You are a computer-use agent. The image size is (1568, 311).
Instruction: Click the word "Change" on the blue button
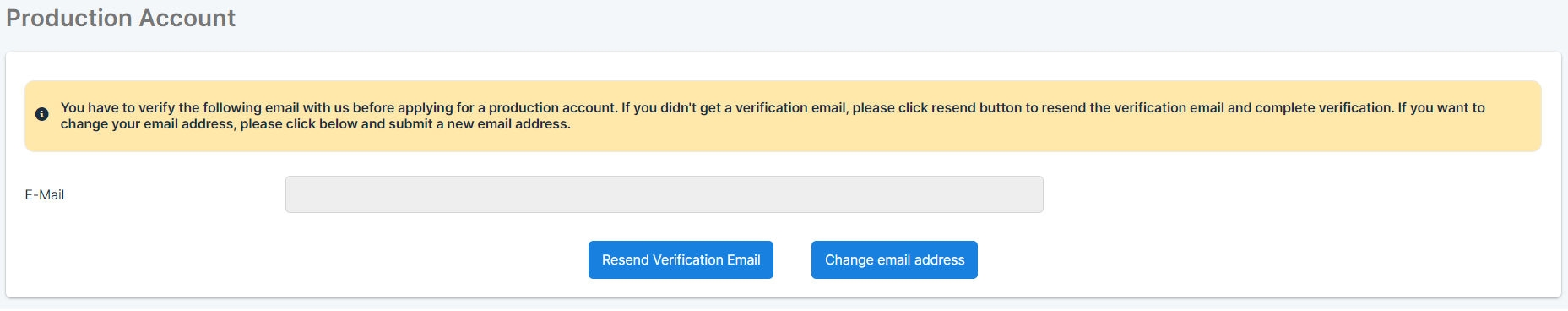click(x=849, y=259)
